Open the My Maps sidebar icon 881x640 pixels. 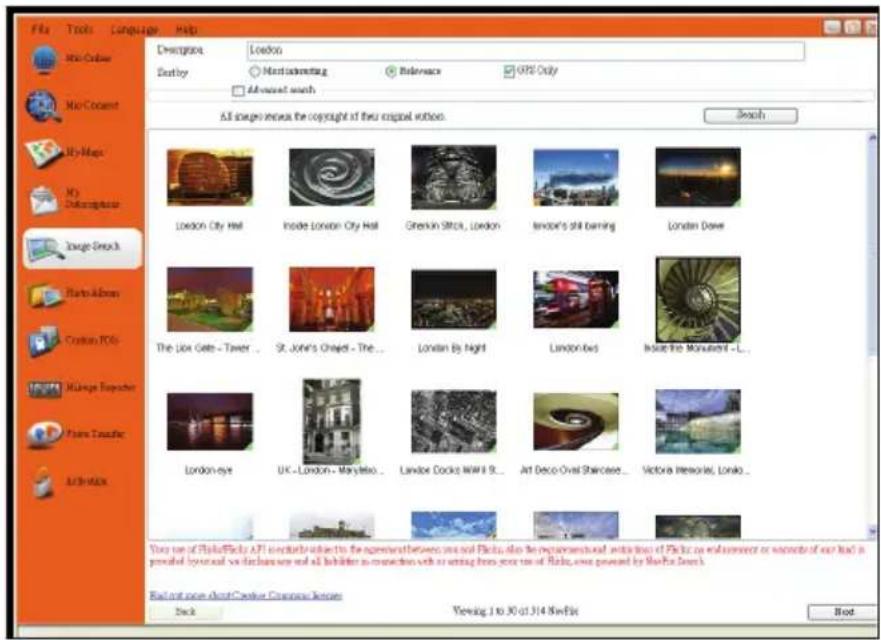tap(43, 153)
